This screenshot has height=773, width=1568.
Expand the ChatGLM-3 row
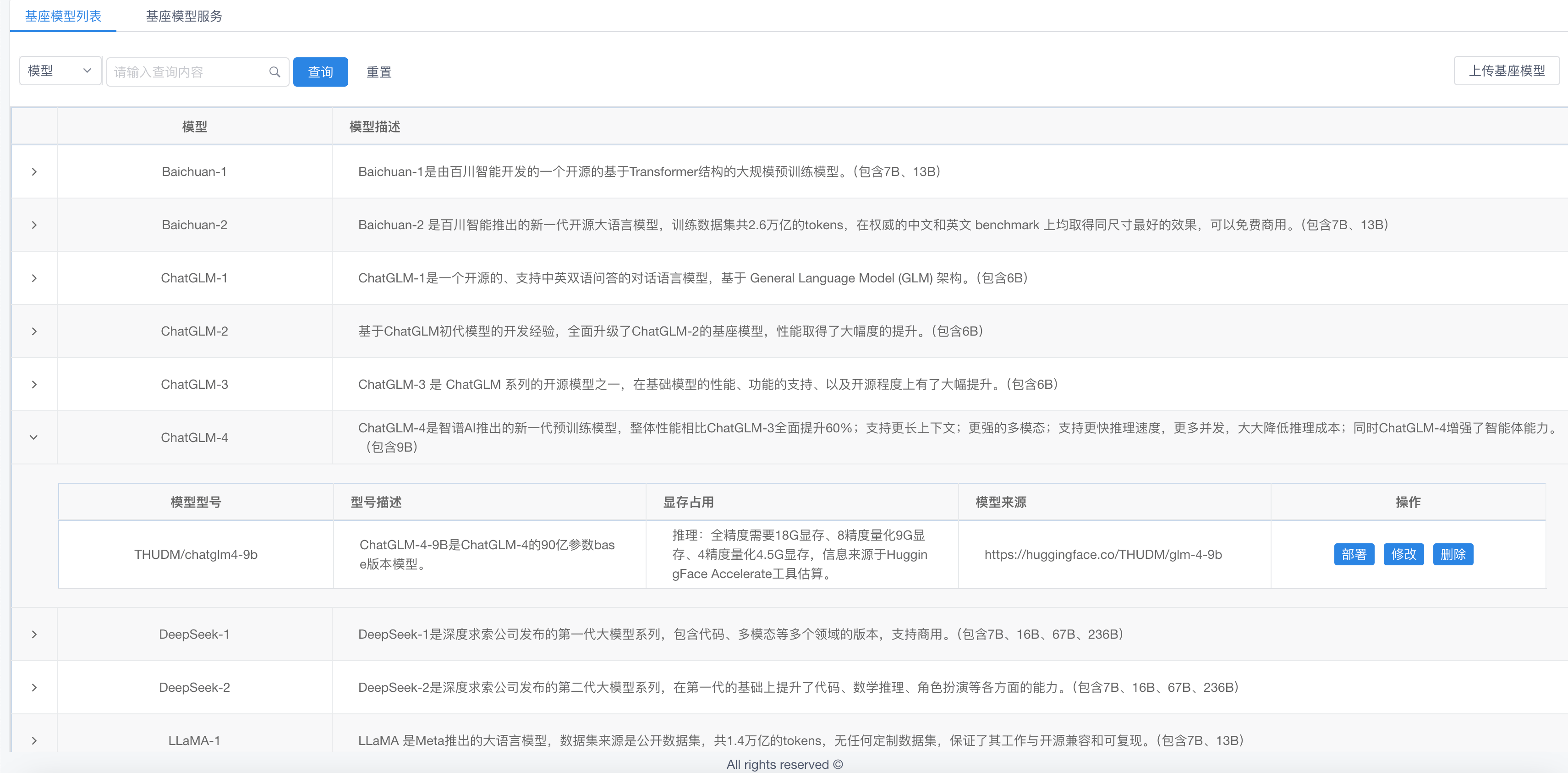point(34,384)
